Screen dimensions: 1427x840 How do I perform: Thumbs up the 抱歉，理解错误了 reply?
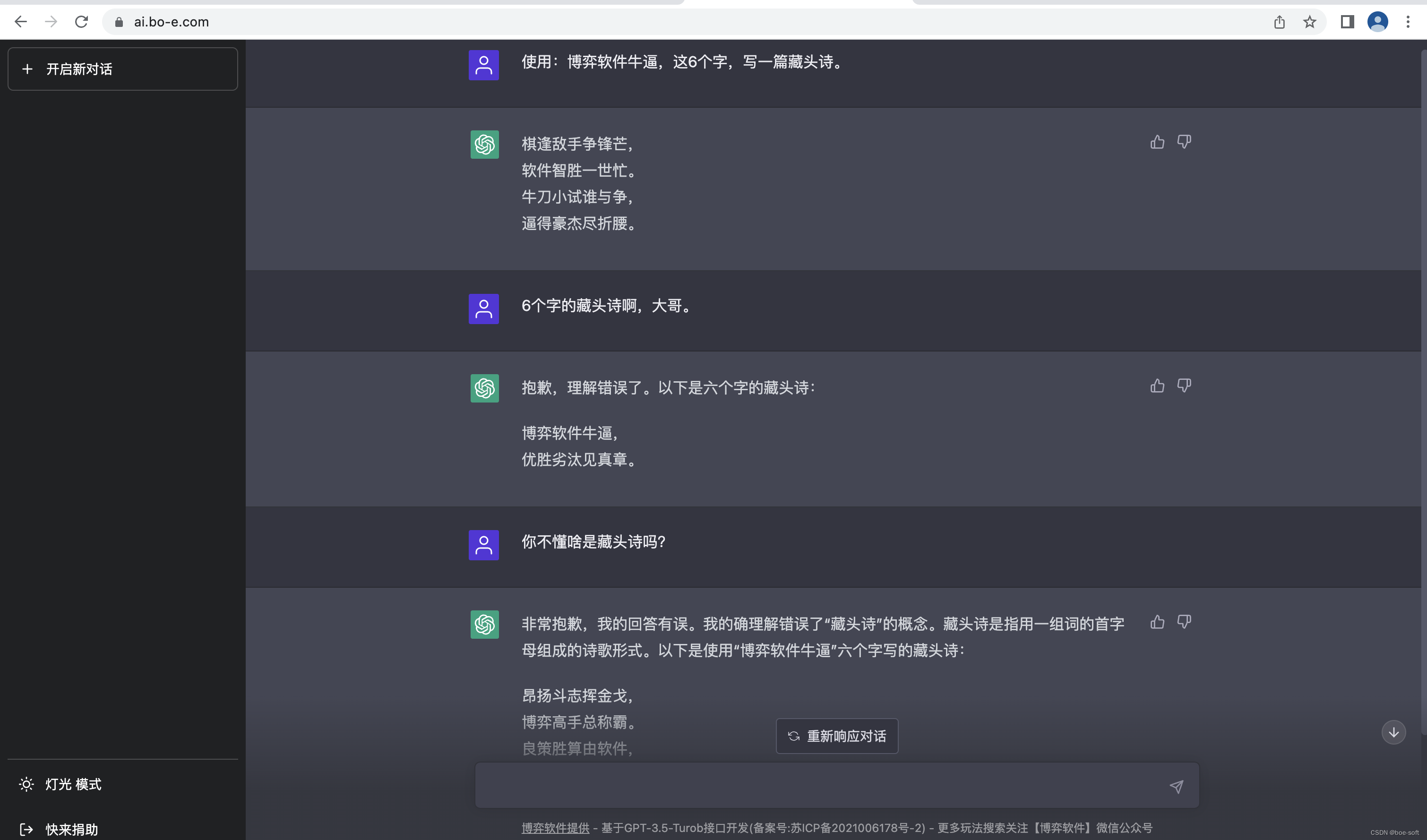pyautogui.click(x=1158, y=386)
